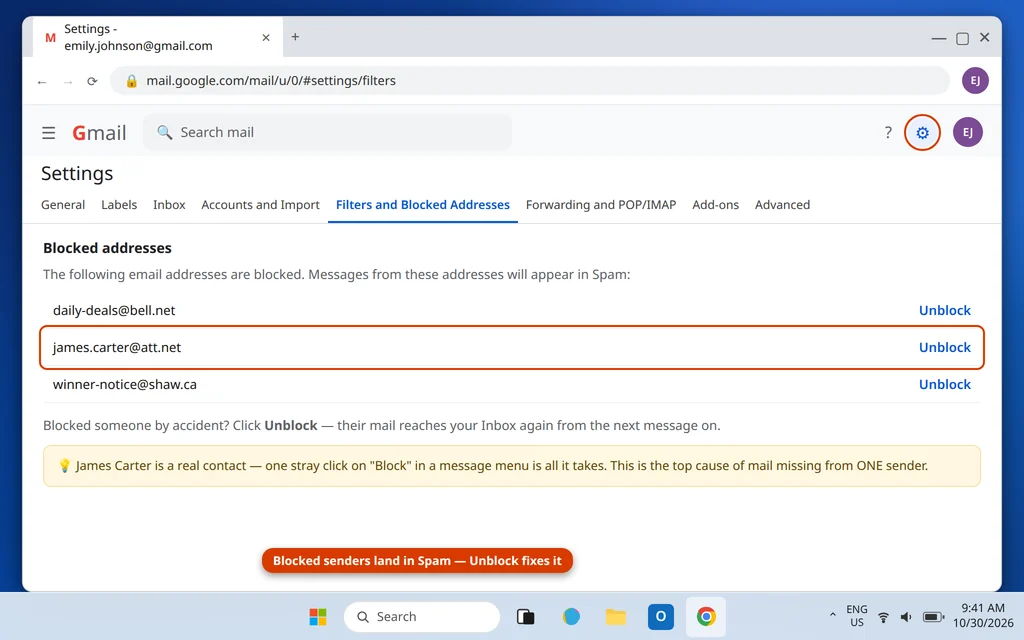Screen dimensions: 1024x640
Task: Go forward with the browser forward arrow
Action: pos(67,82)
